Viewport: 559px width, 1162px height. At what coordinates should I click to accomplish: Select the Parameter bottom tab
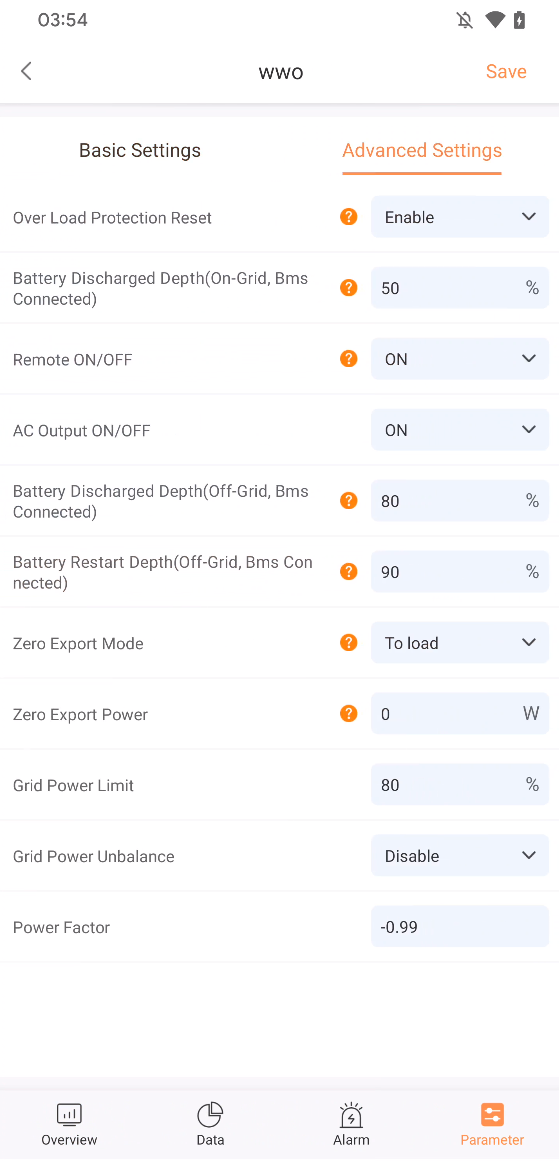[492, 1124]
